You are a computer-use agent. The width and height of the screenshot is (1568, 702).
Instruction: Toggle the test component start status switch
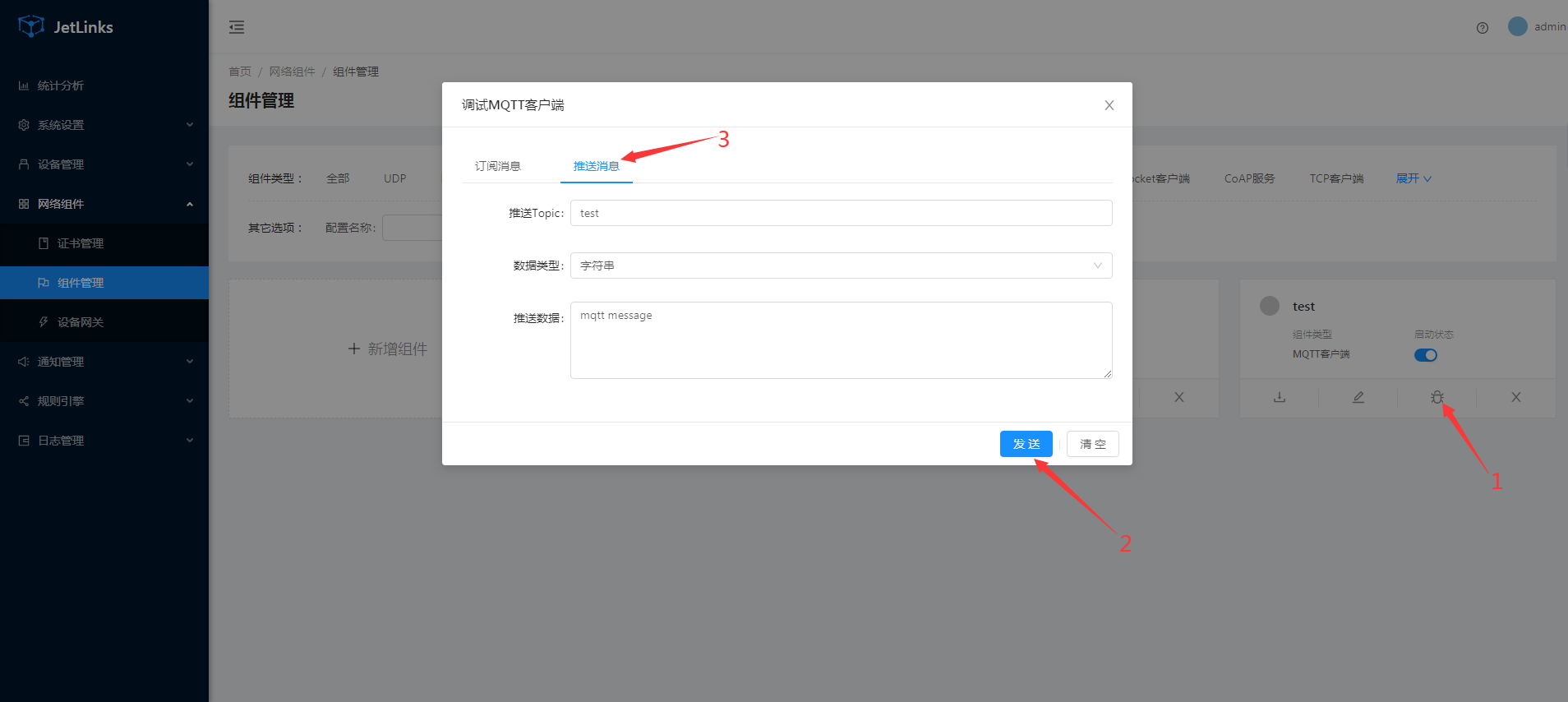(1426, 355)
